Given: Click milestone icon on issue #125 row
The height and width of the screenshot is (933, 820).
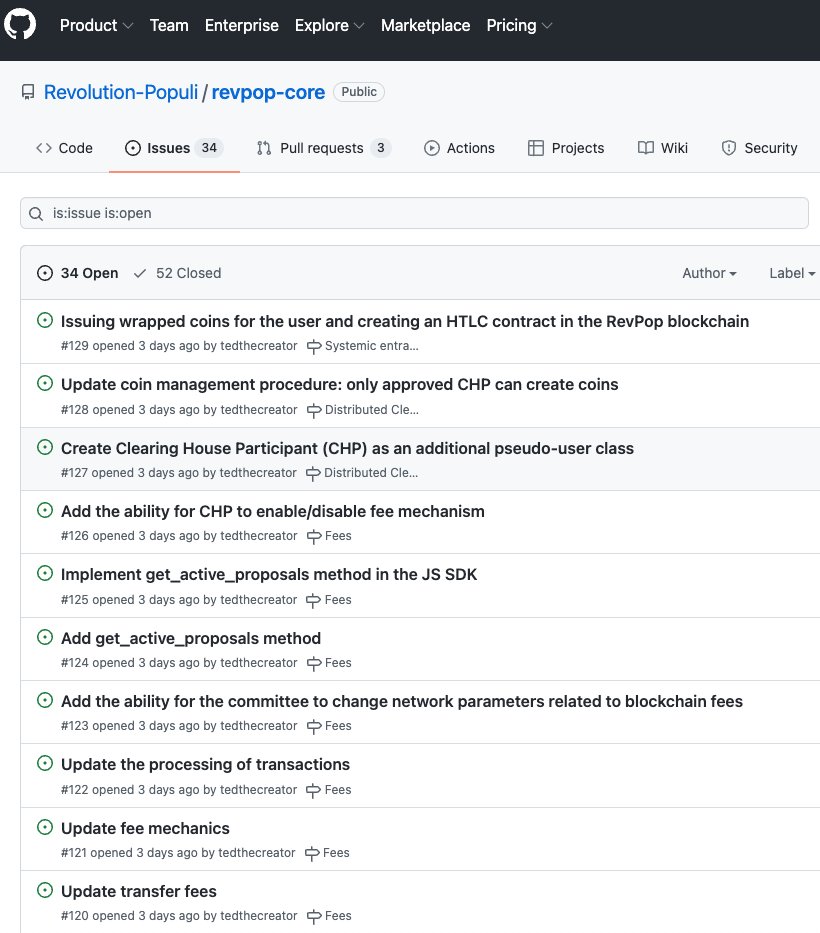Looking at the screenshot, I should (x=314, y=600).
